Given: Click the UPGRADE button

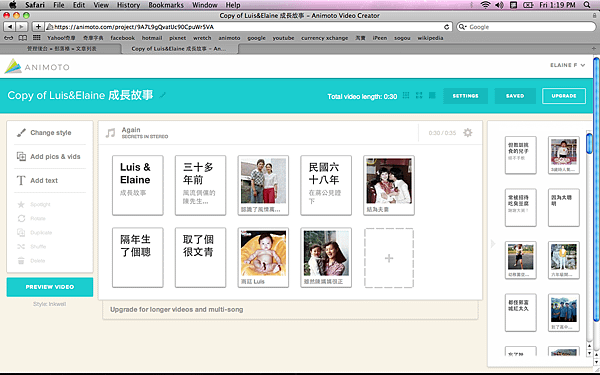Looking at the screenshot, I should [564, 96].
